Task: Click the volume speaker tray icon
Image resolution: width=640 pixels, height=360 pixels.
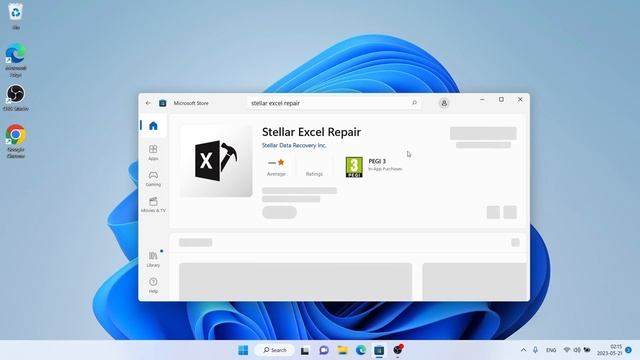Action: tap(577, 350)
